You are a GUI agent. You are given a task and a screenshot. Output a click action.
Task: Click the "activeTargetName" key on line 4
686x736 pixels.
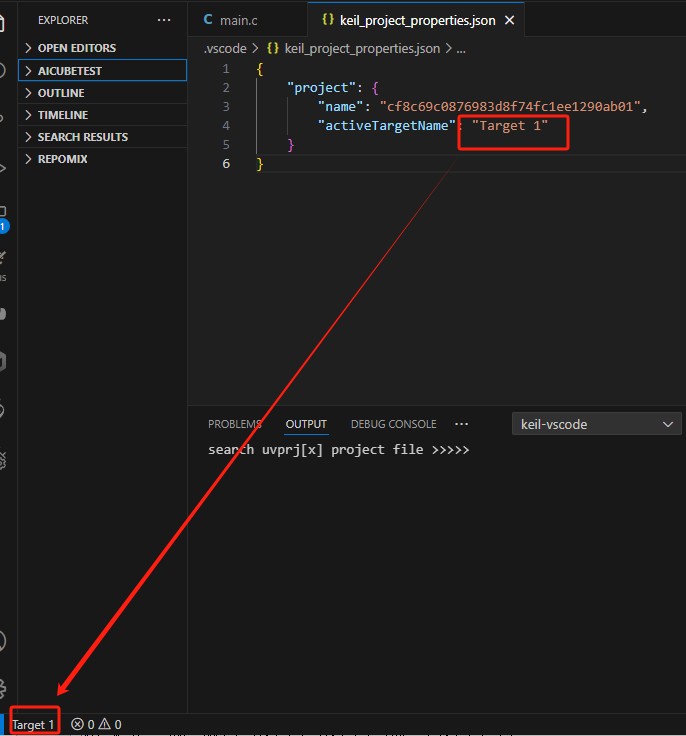coord(386,125)
